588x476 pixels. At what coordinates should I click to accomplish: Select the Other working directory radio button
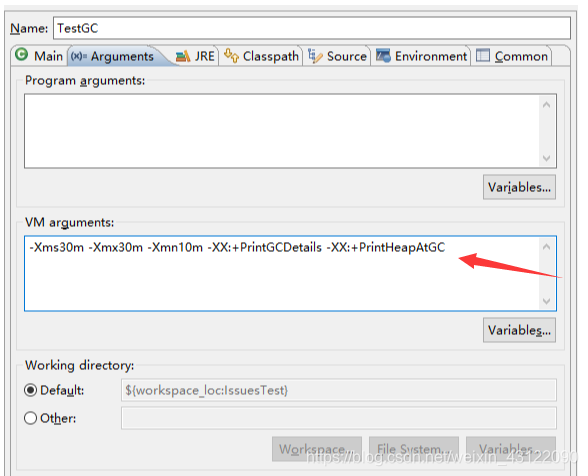point(30,418)
